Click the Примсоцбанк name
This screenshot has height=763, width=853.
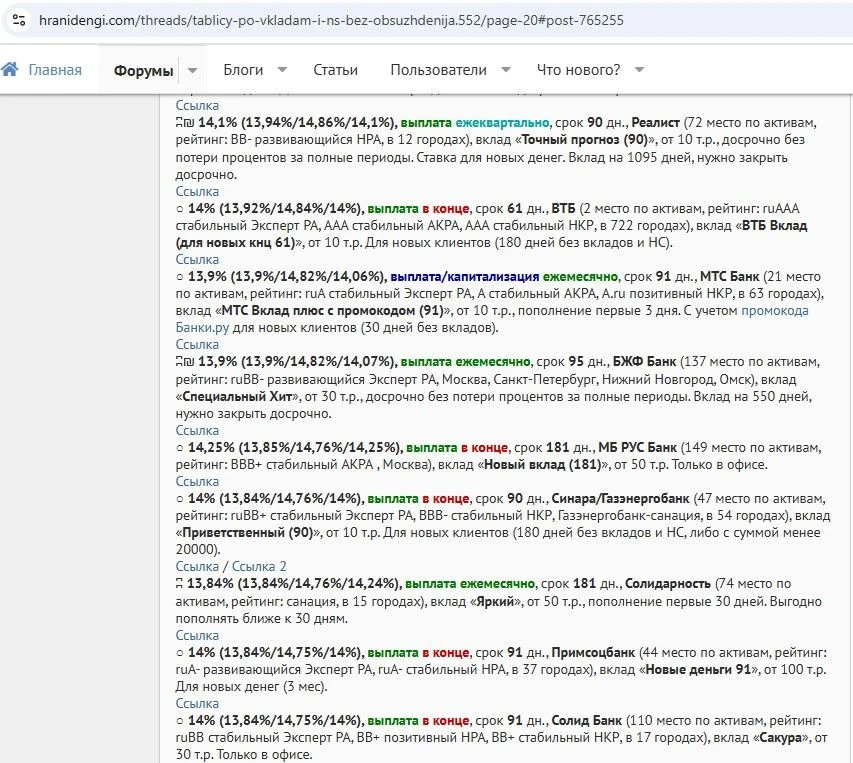[593, 652]
